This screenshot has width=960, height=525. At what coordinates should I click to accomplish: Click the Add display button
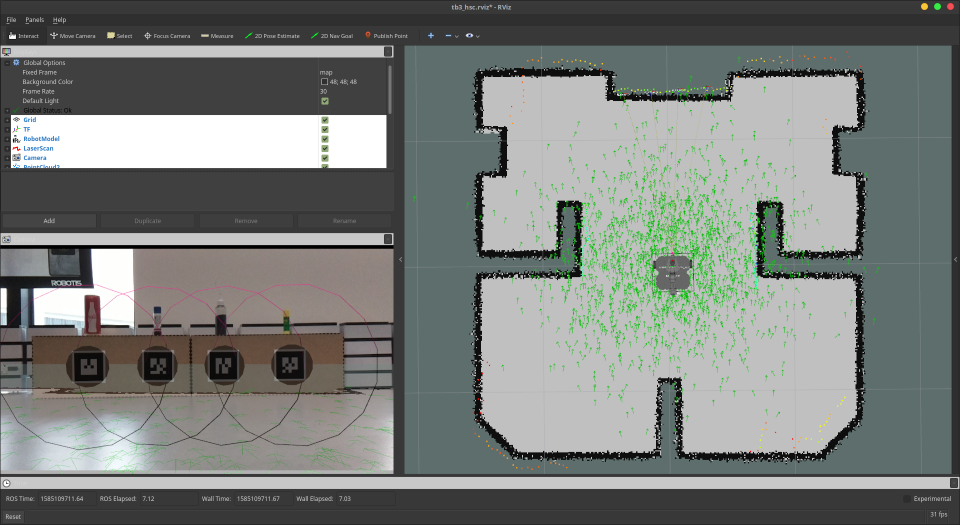49,221
